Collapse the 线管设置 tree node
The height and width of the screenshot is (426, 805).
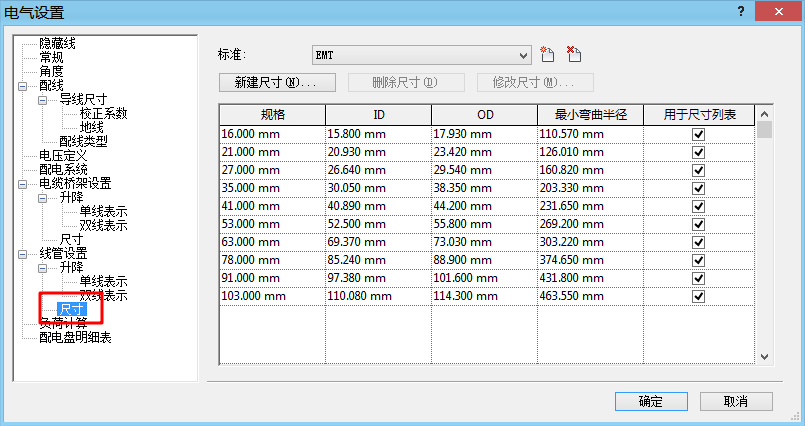(x=23, y=254)
